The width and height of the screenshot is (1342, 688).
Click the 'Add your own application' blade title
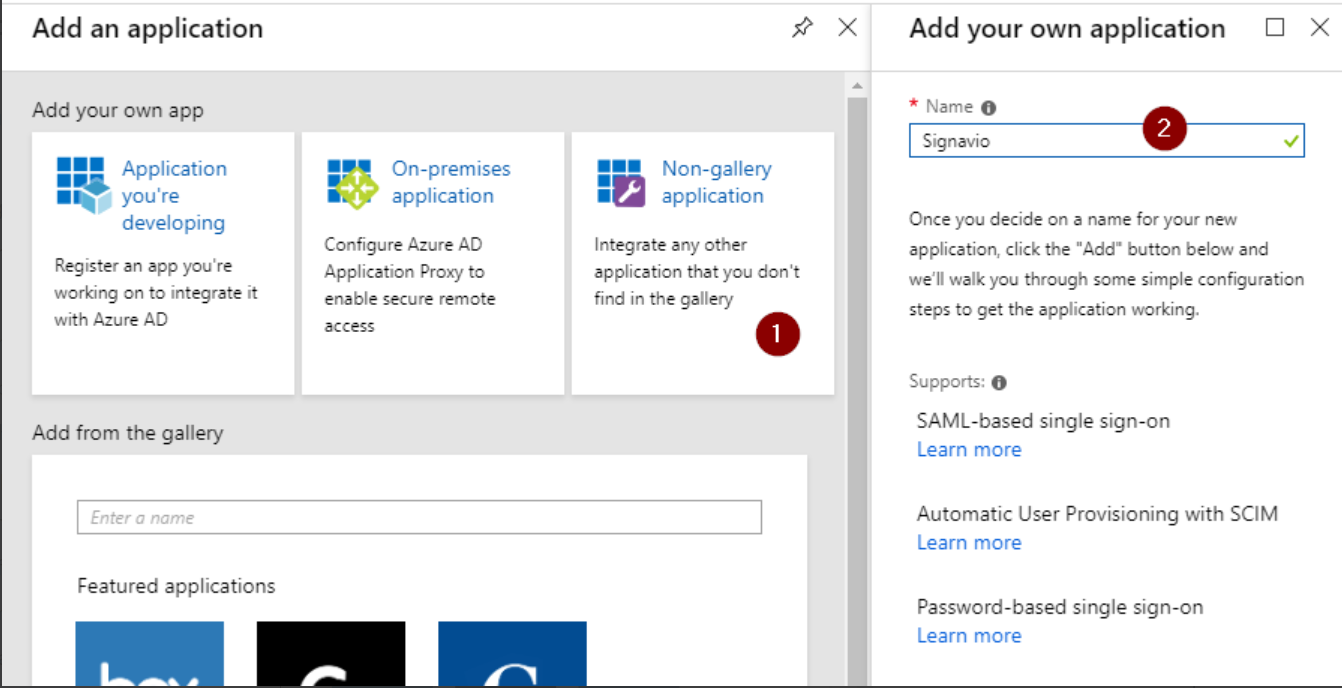(x=1067, y=29)
